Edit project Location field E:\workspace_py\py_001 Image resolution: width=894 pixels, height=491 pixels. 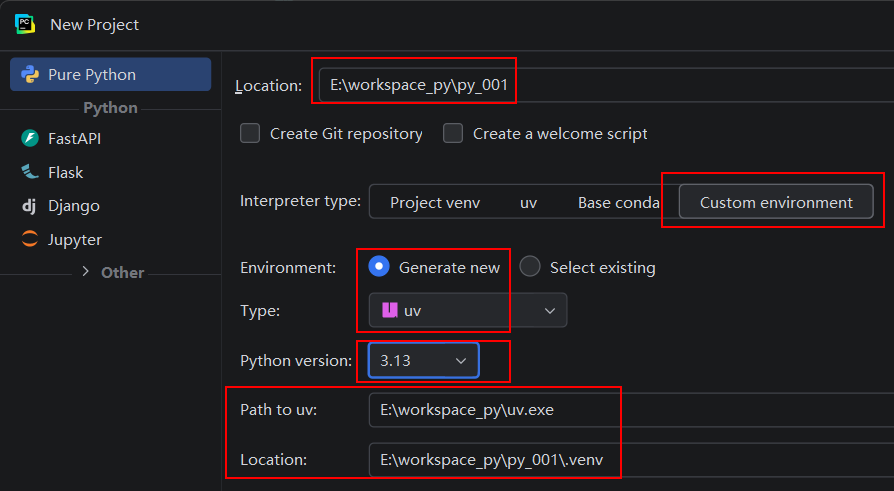606,85
